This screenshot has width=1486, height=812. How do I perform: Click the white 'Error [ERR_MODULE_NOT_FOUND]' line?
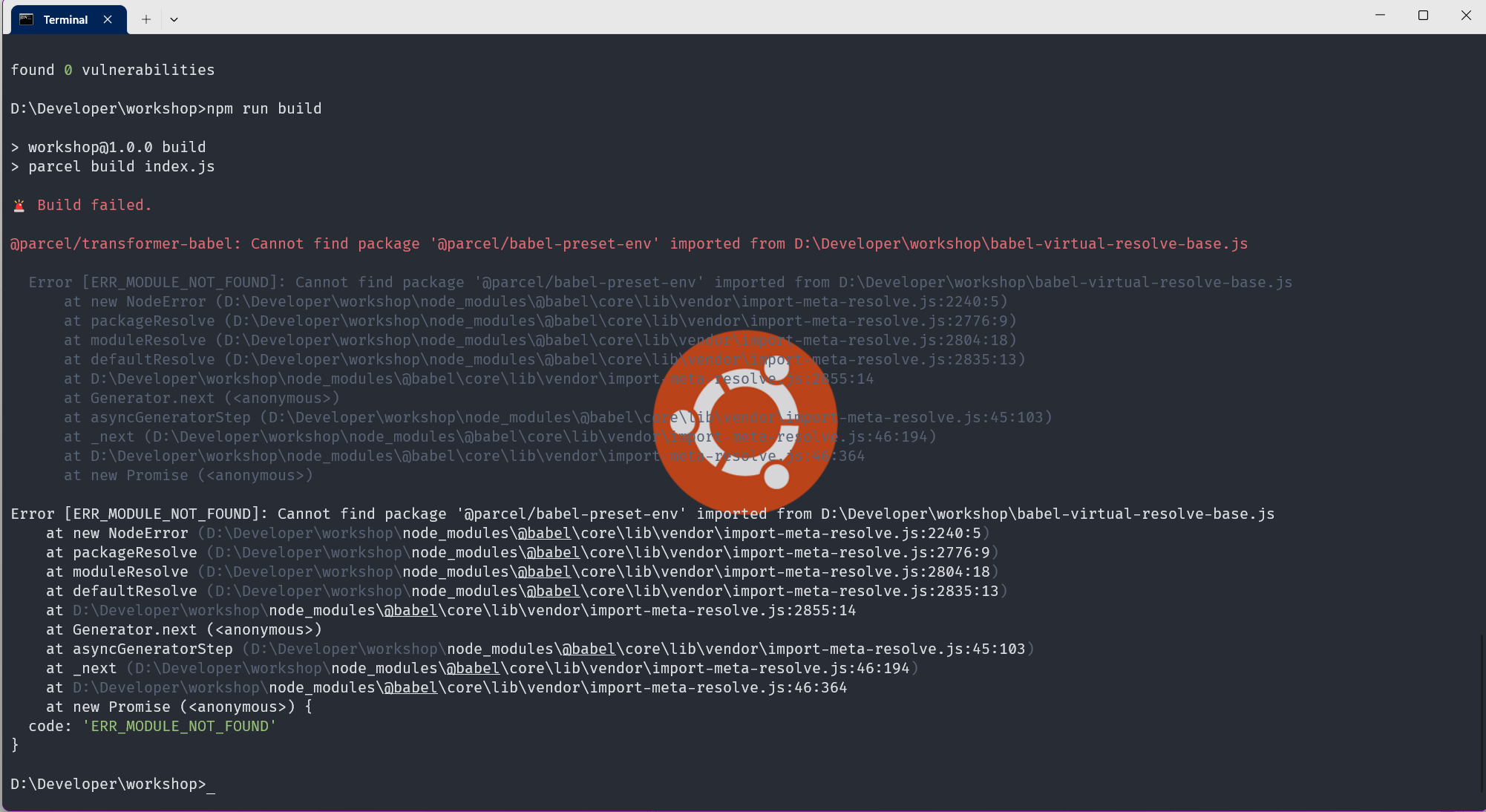[x=643, y=514]
